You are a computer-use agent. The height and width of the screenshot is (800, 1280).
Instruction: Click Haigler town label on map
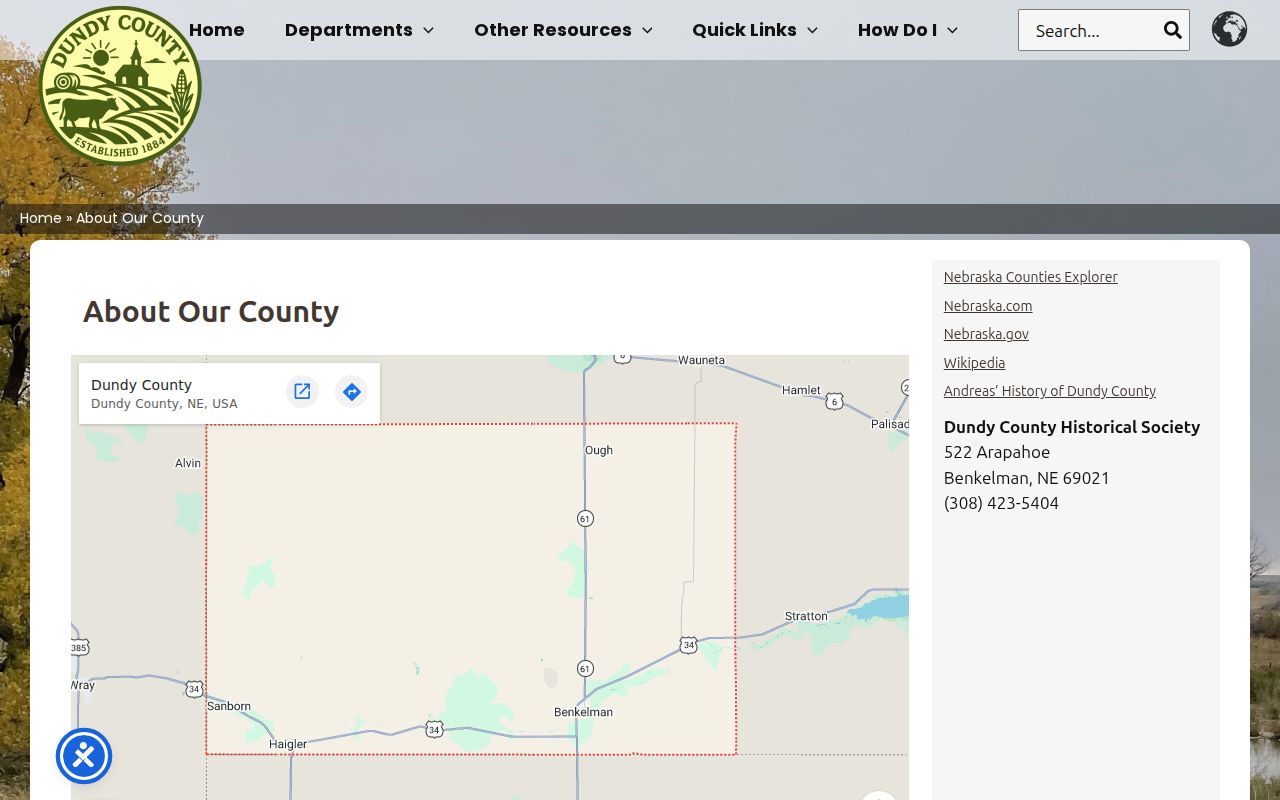[288, 744]
